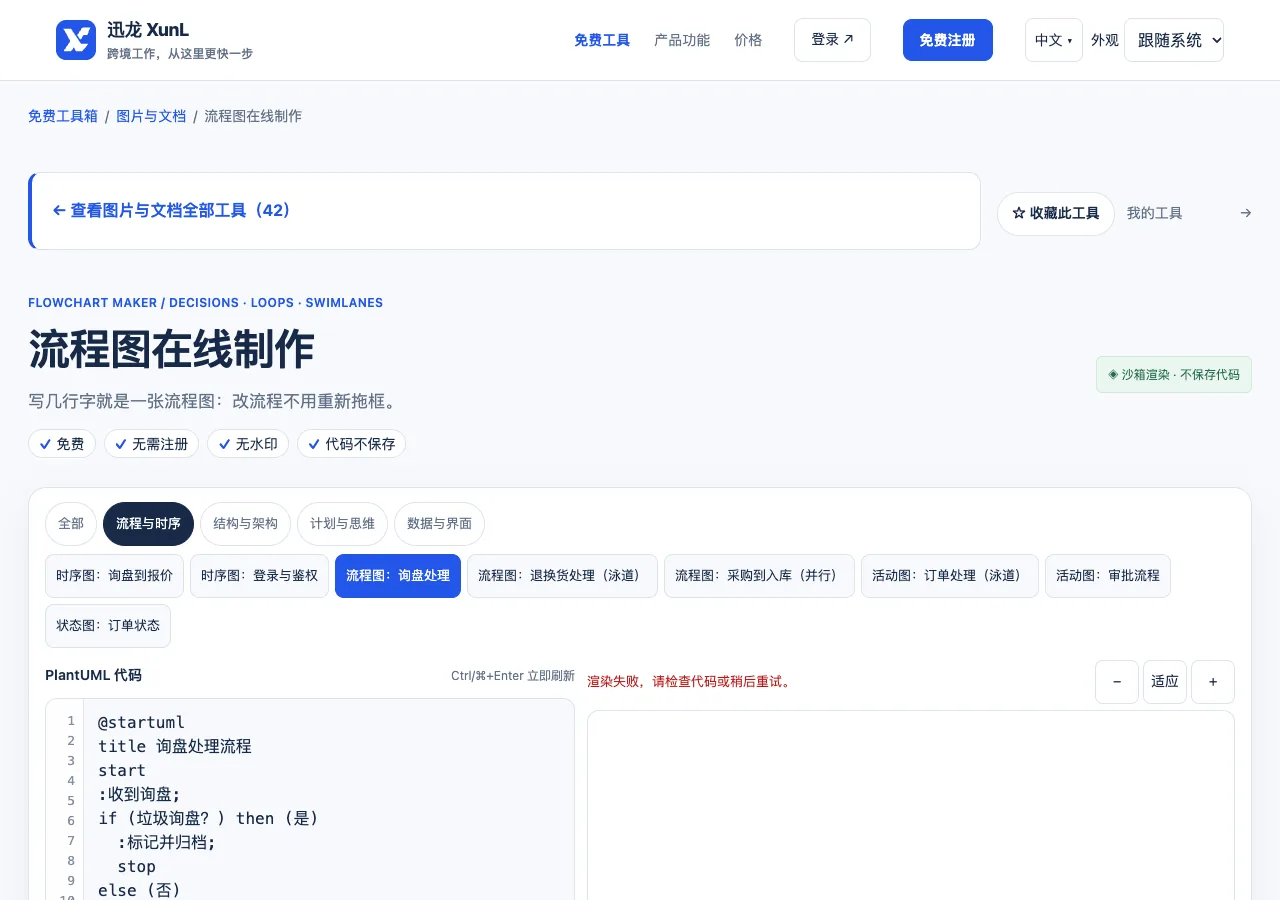
Task: Click the 登录 button
Action: (832, 40)
